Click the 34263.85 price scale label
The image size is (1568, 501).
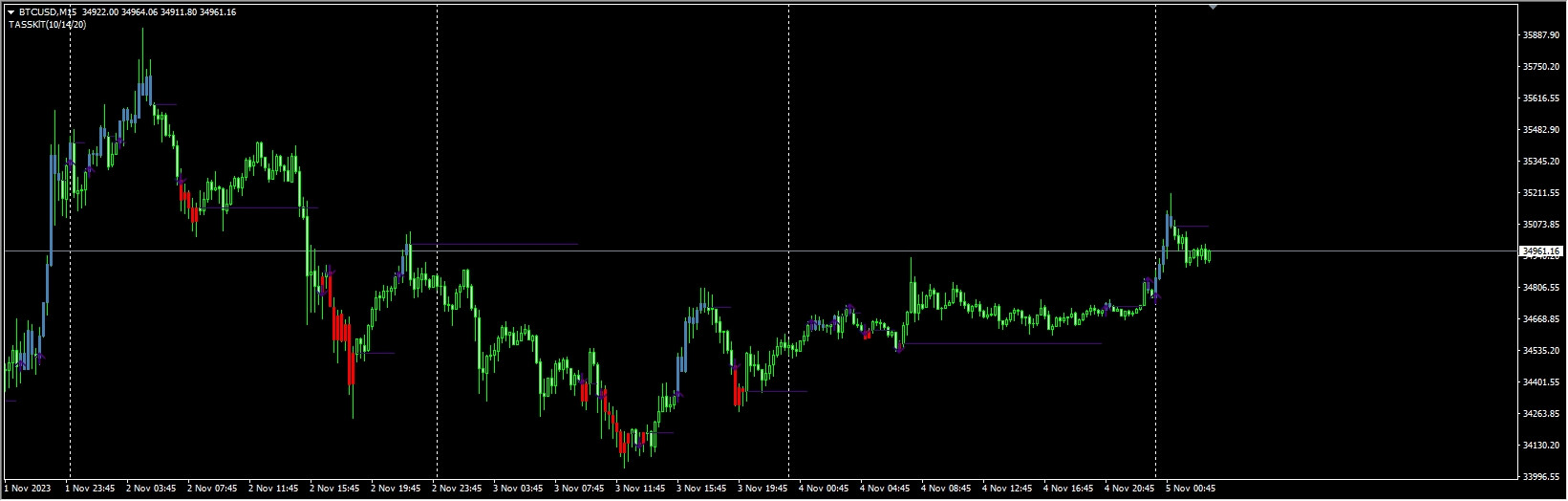(1541, 414)
